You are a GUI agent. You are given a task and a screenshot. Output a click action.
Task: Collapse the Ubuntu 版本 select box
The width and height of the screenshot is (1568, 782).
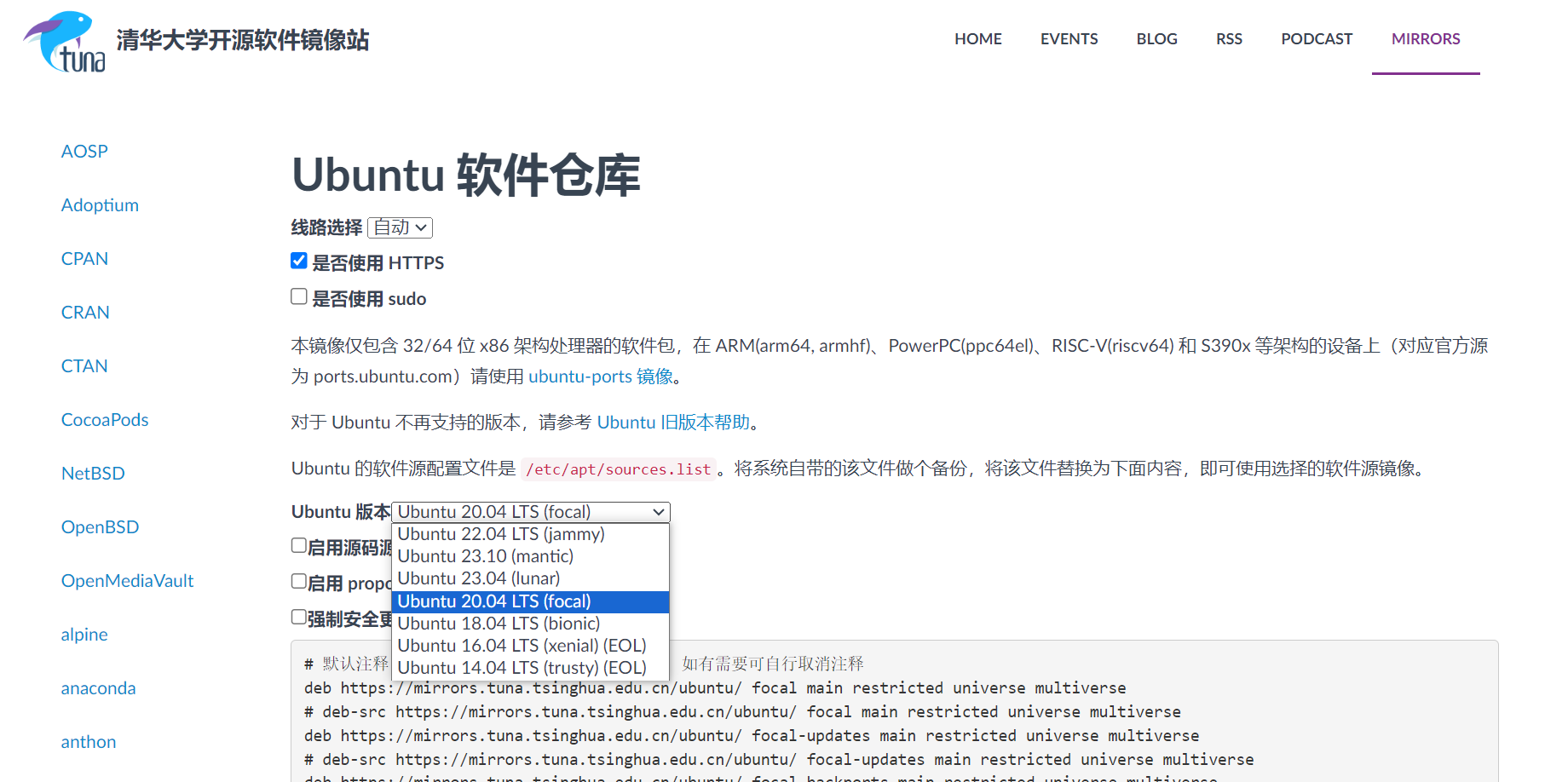pyautogui.click(x=531, y=512)
